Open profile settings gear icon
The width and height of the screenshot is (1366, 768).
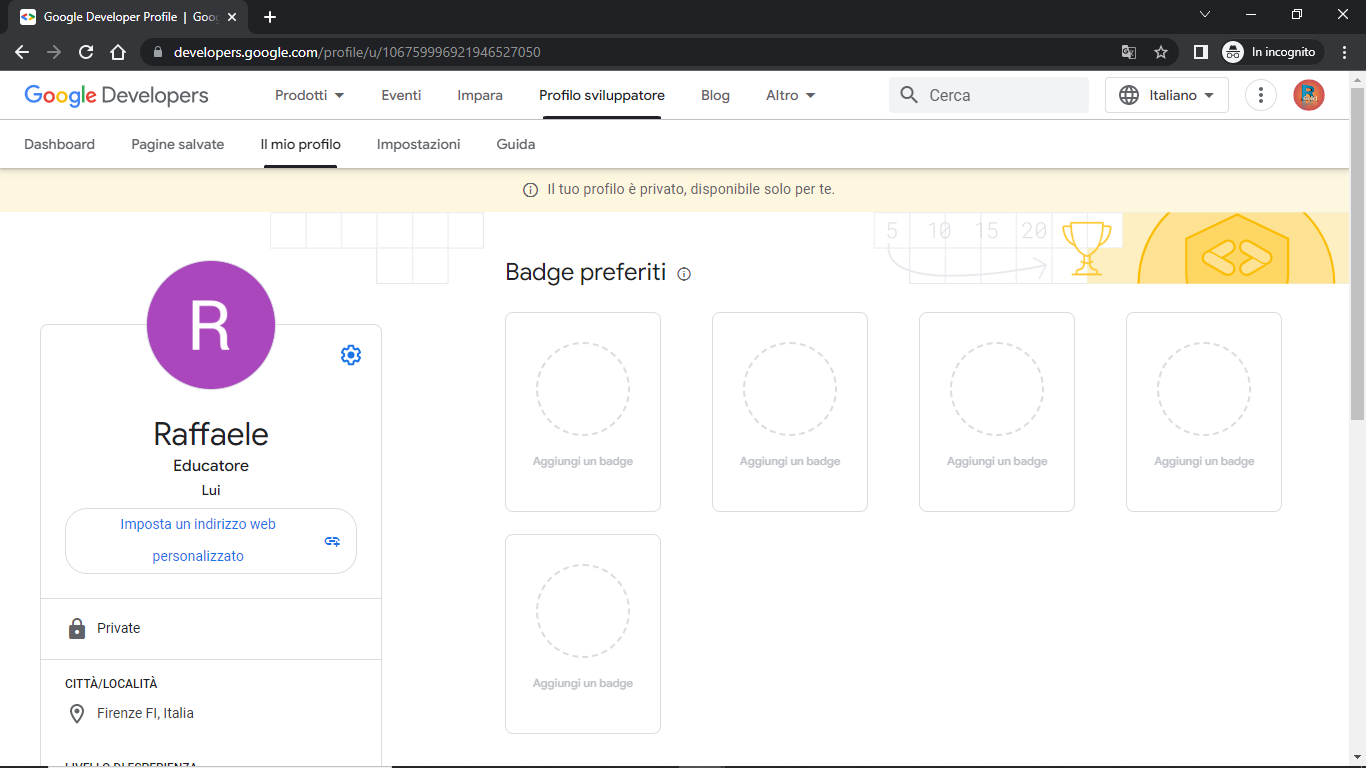pyautogui.click(x=350, y=355)
